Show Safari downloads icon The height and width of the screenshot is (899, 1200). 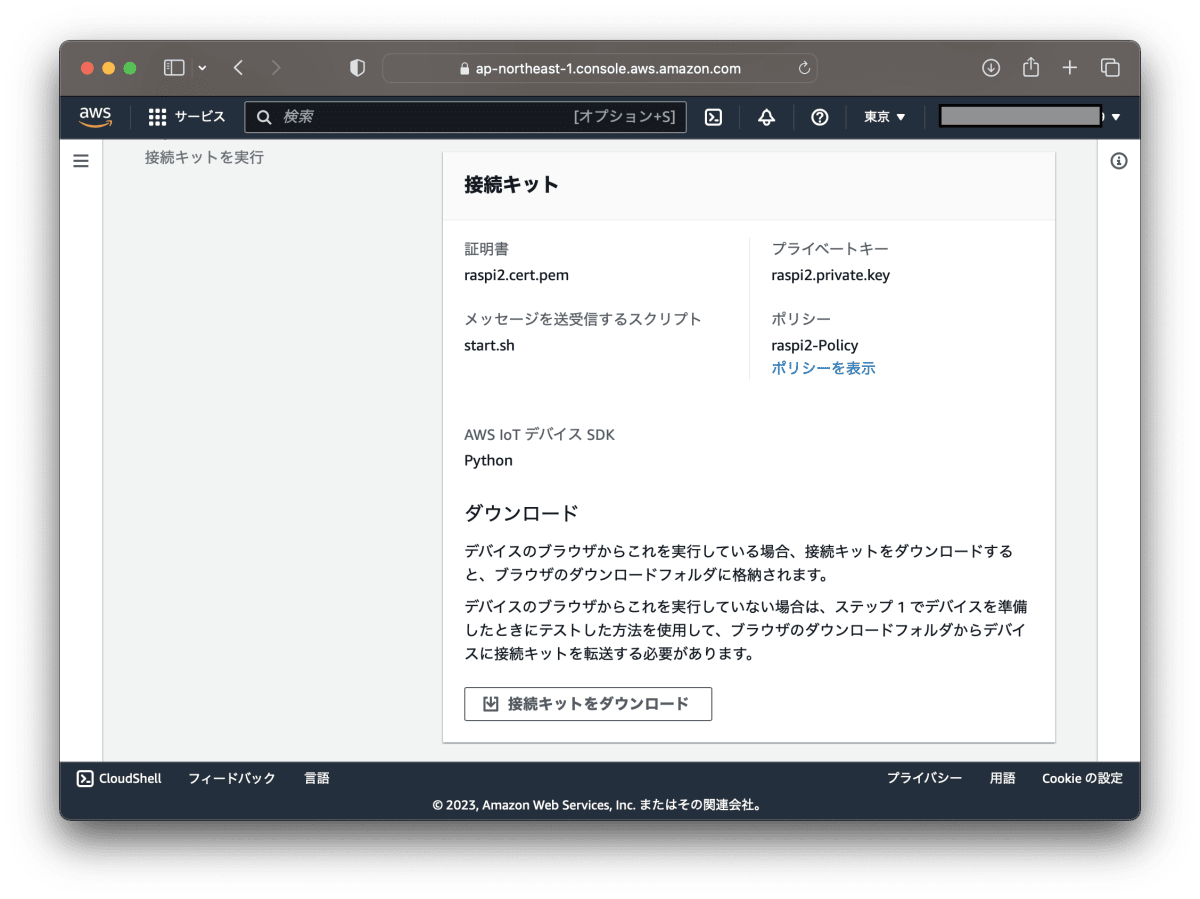(x=991, y=68)
